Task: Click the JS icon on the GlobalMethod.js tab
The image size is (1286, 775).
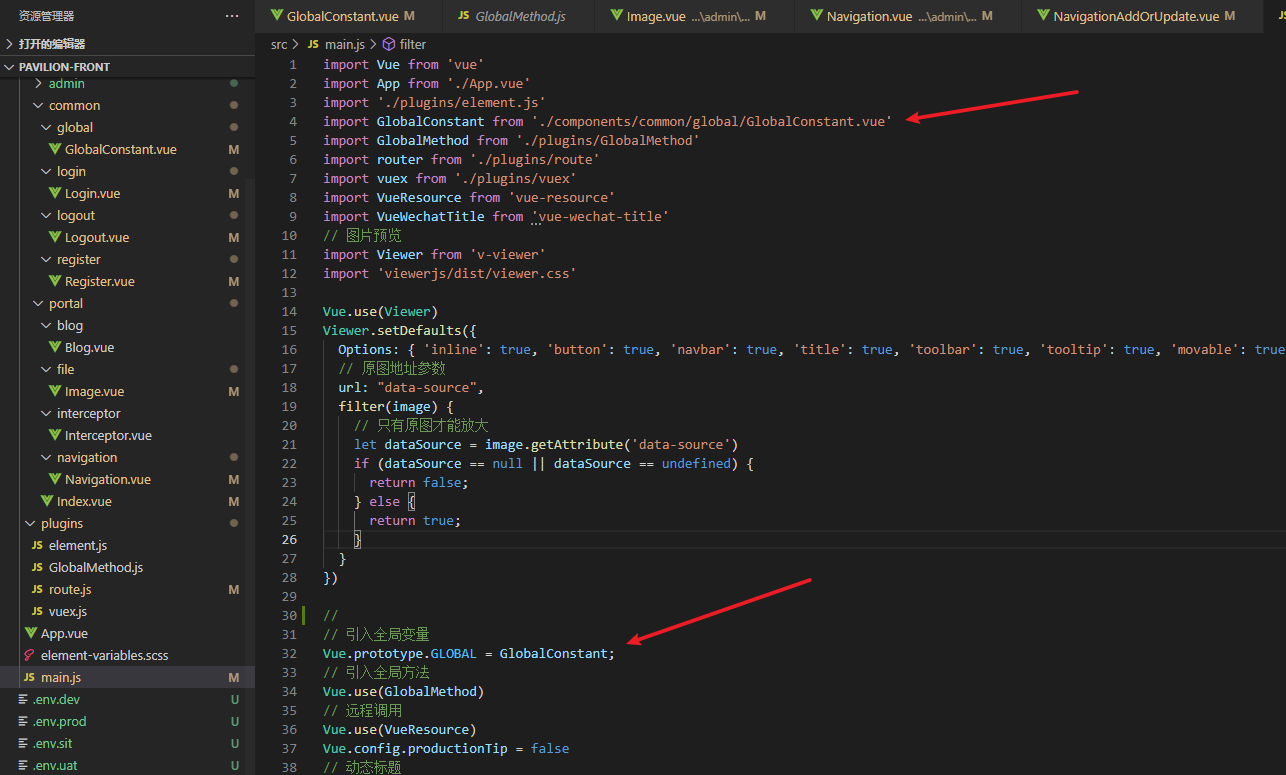Action: click(x=464, y=16)
